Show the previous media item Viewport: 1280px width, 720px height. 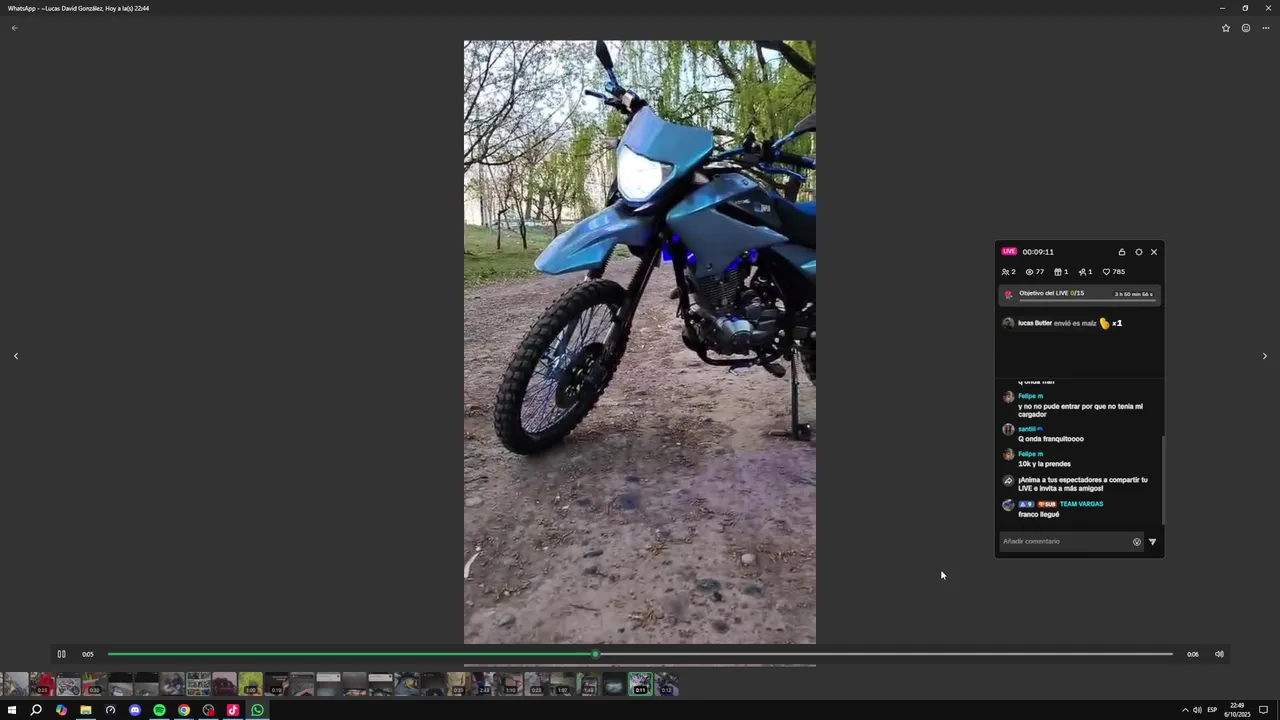(x=15, y=356)
